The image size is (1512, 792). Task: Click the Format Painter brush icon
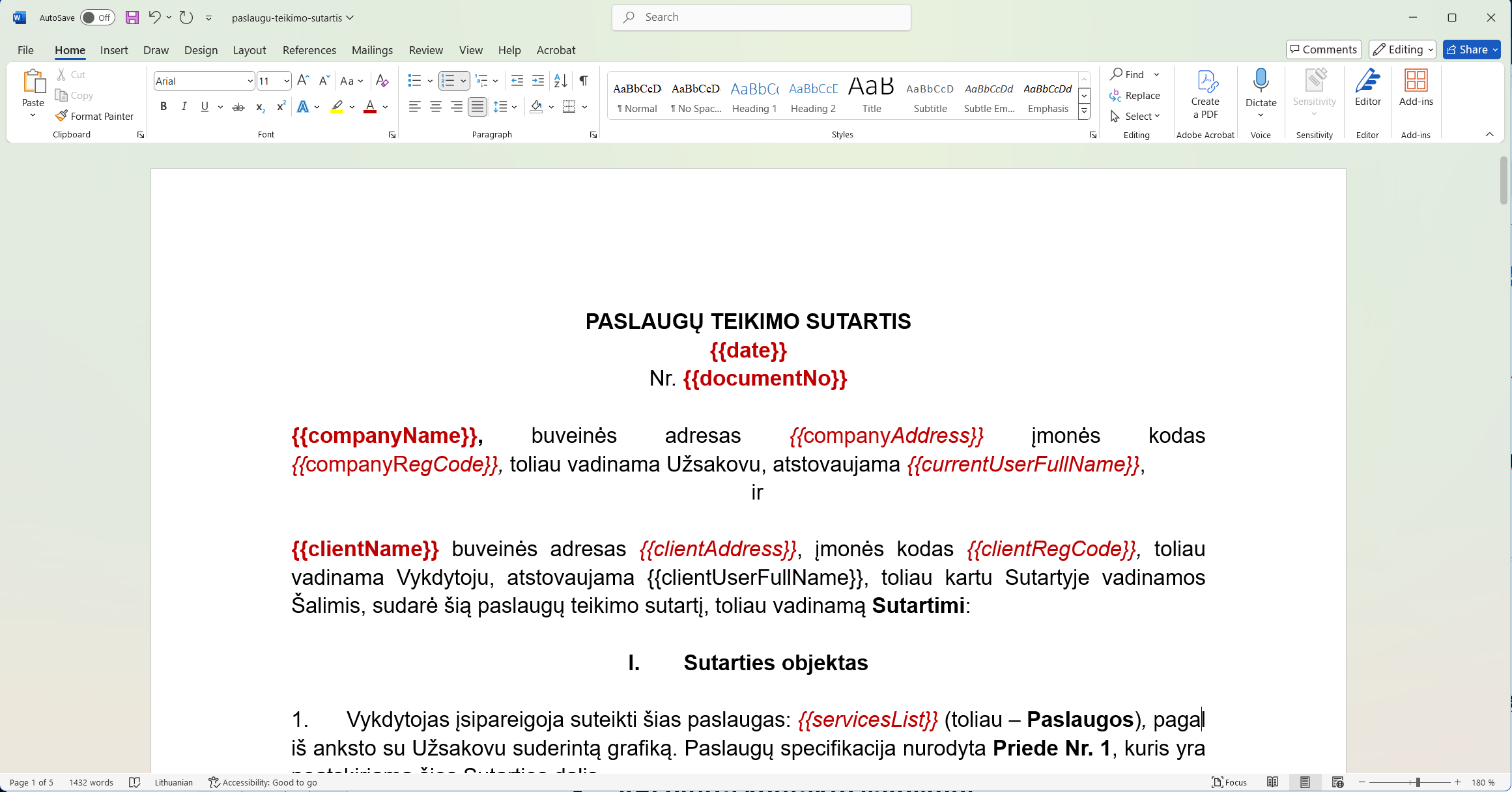[61, 116]
